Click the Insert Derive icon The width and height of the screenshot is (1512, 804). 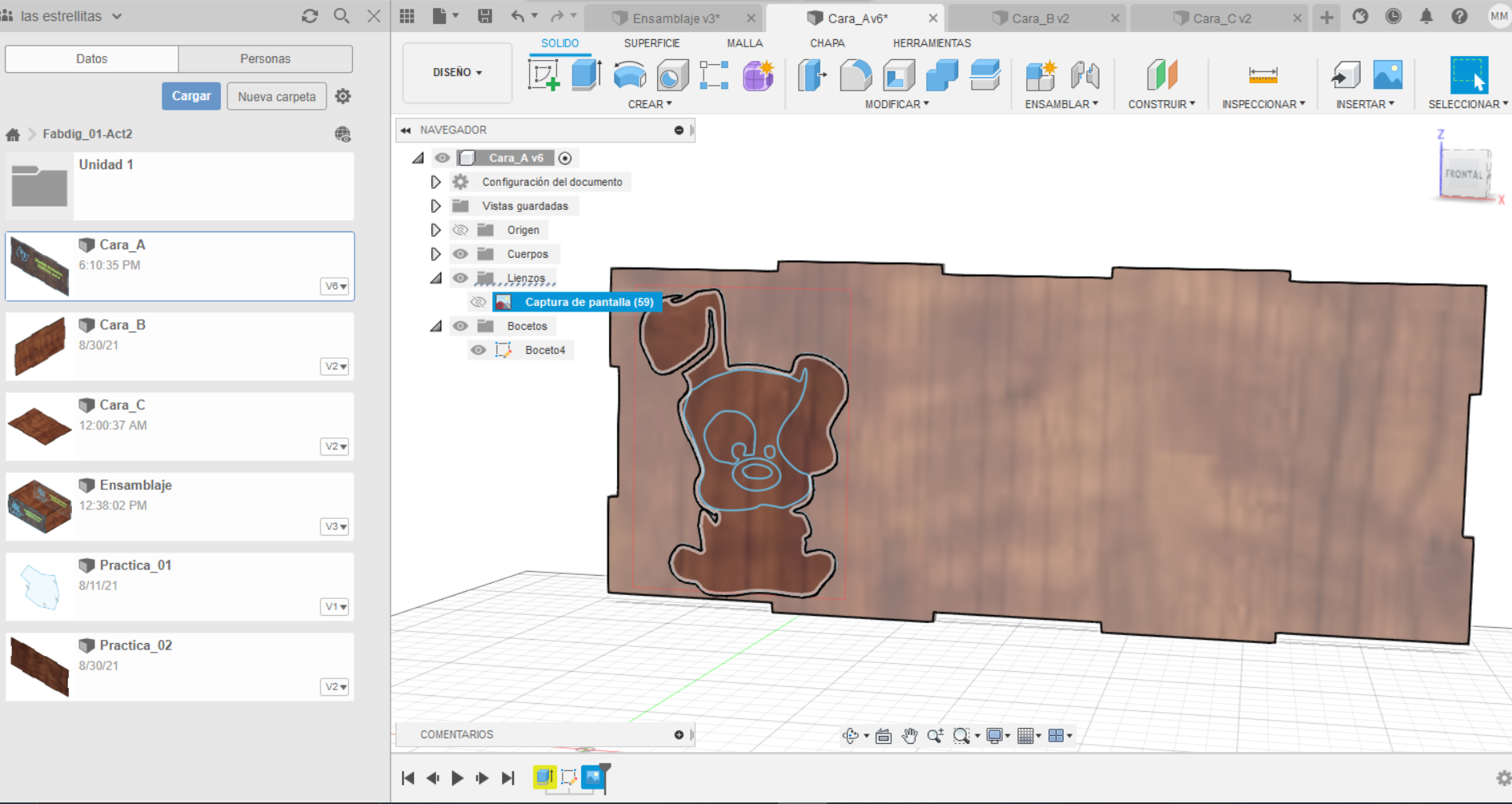coord(1346,75)
